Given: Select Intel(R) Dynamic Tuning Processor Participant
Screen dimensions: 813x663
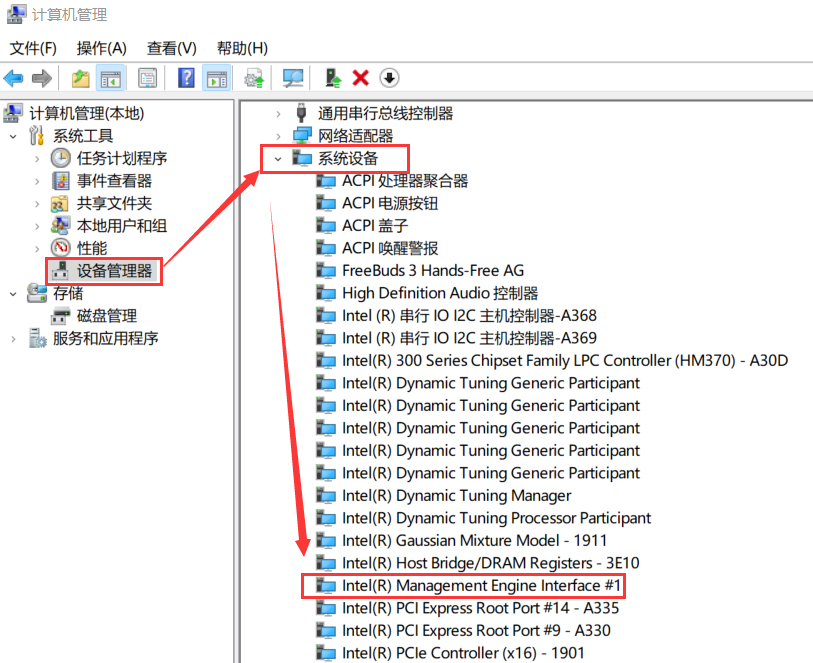Looking at the screenshot, I should [x=496, y=518].
